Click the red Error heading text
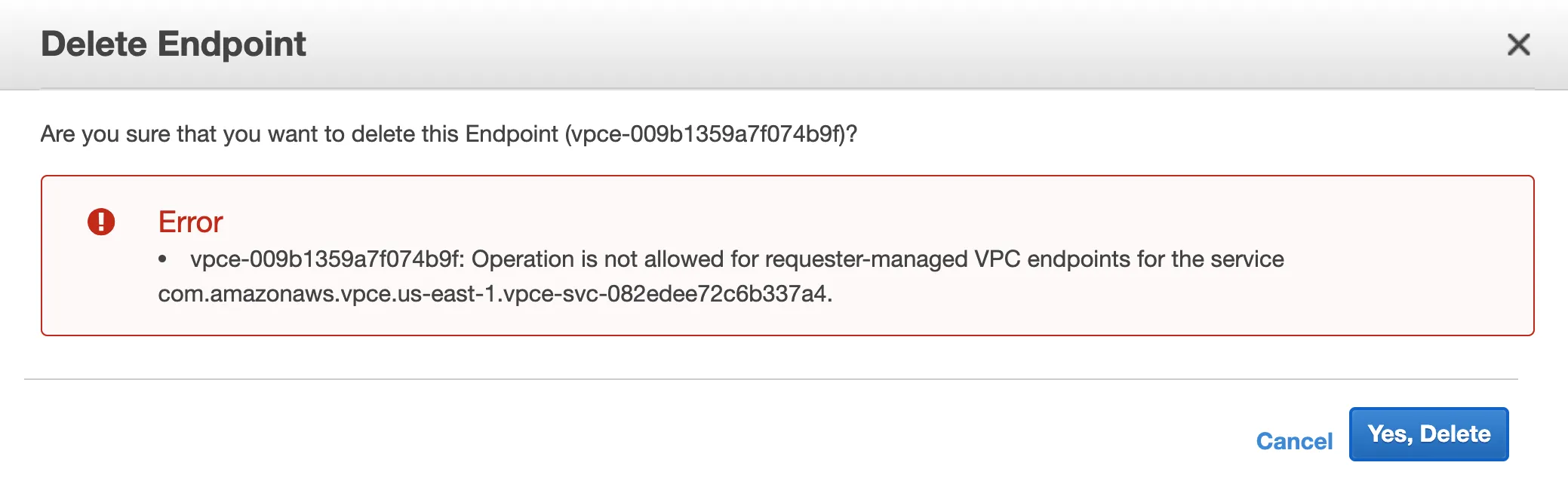 (190, 222)
